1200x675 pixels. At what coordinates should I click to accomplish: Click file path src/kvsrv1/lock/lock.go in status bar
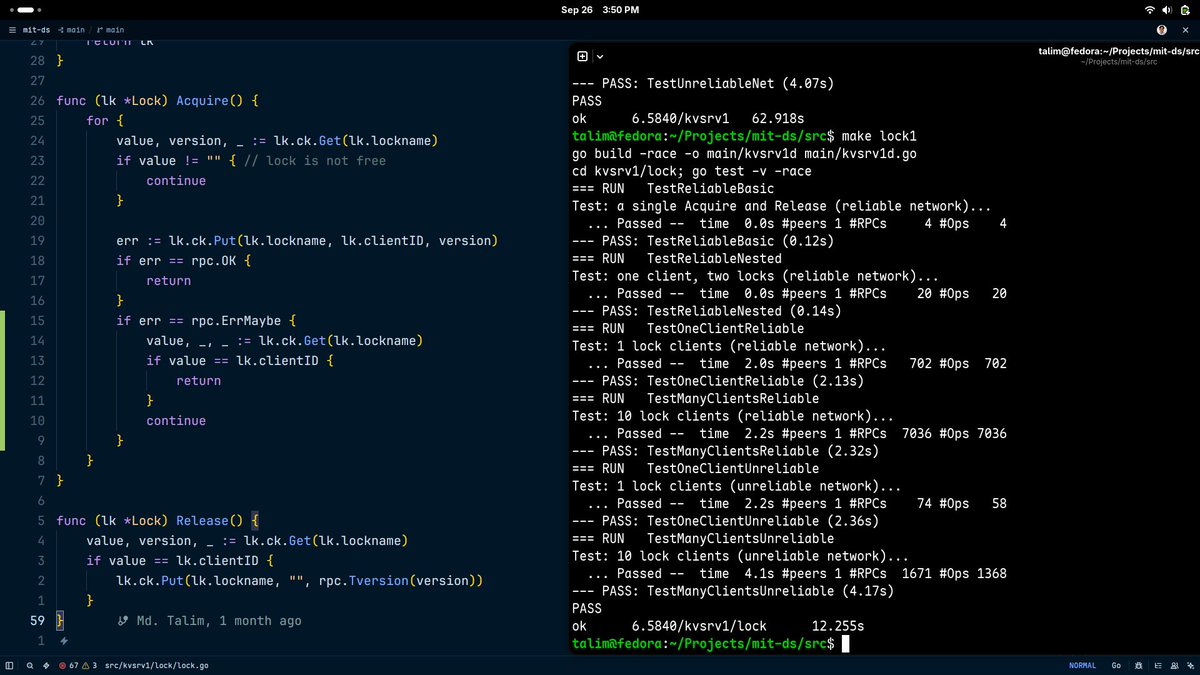(156, 665)
